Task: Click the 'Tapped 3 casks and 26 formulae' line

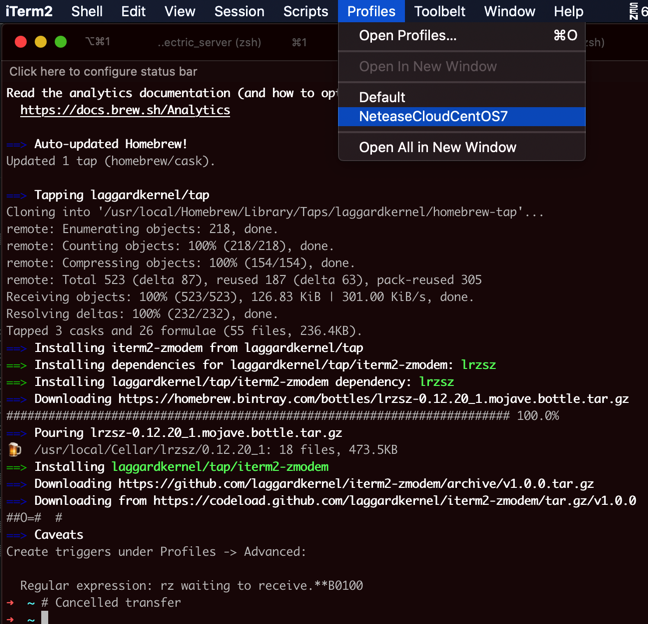Action: (x=184, y=331)
